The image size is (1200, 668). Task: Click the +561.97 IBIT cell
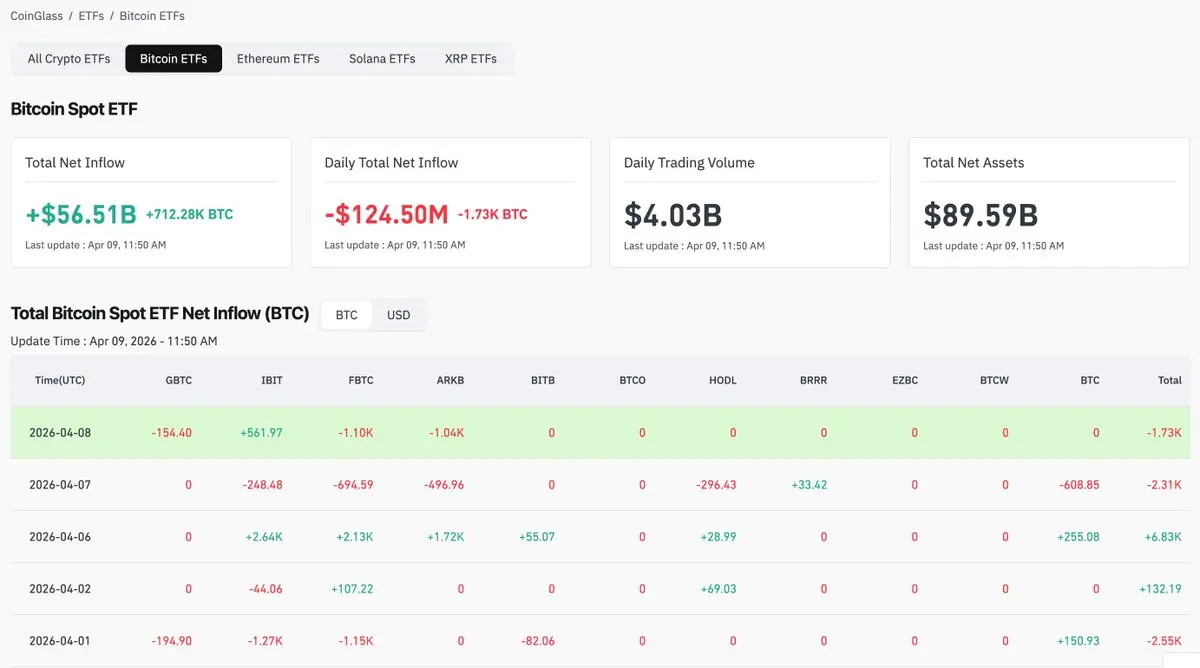coord(261,433)
